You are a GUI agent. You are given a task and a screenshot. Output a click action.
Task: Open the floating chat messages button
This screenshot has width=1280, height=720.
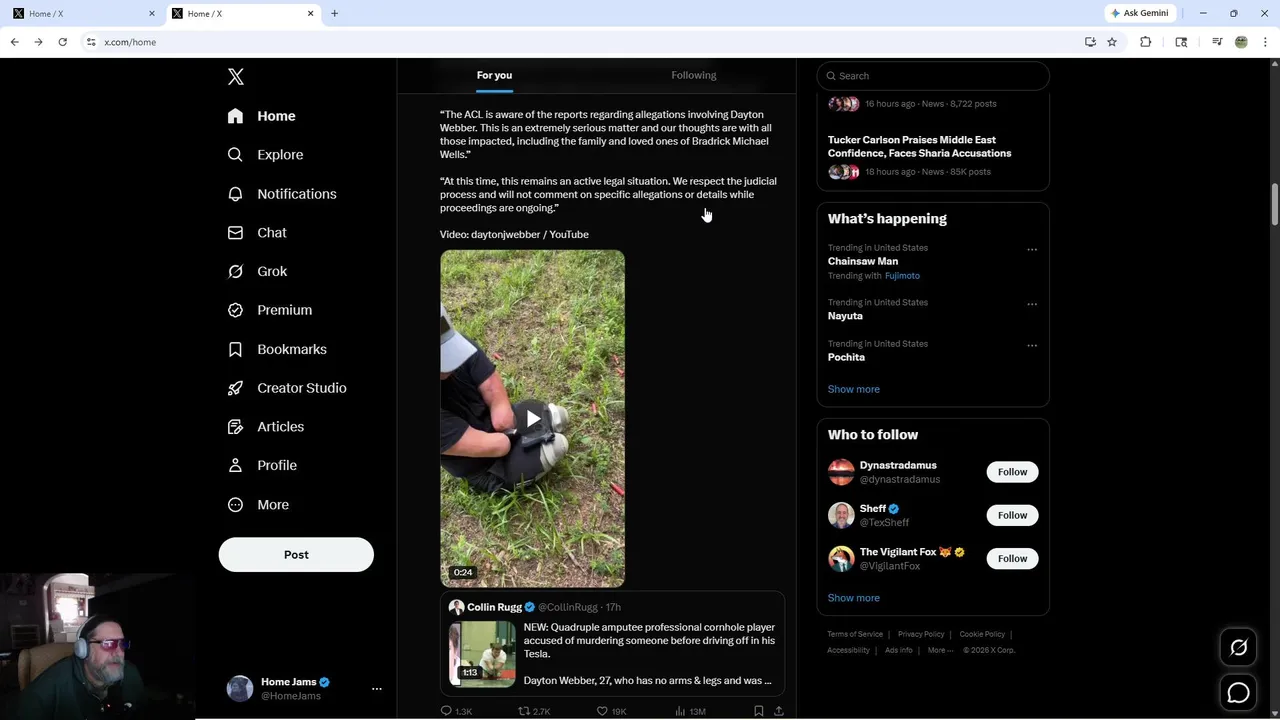(1238, 692)
